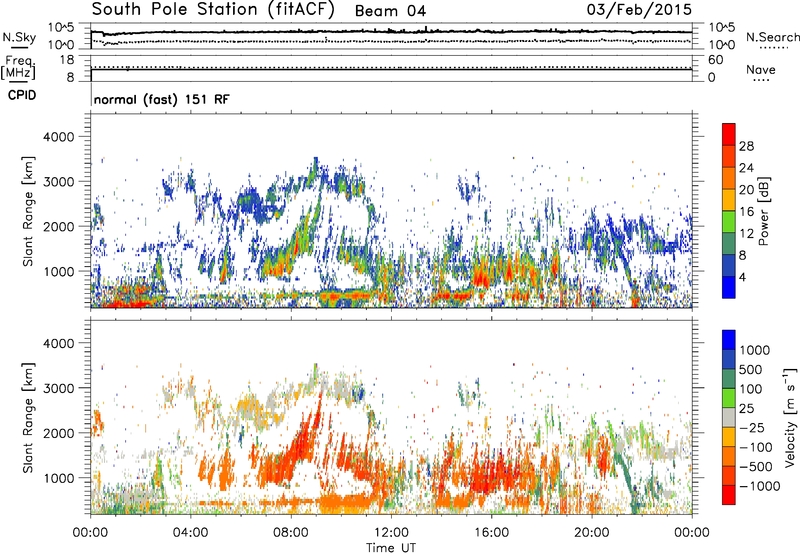Click the 'Time UT' x-axis title
The height and width of the screenshot is (554, 800).
tap(391, 547)
